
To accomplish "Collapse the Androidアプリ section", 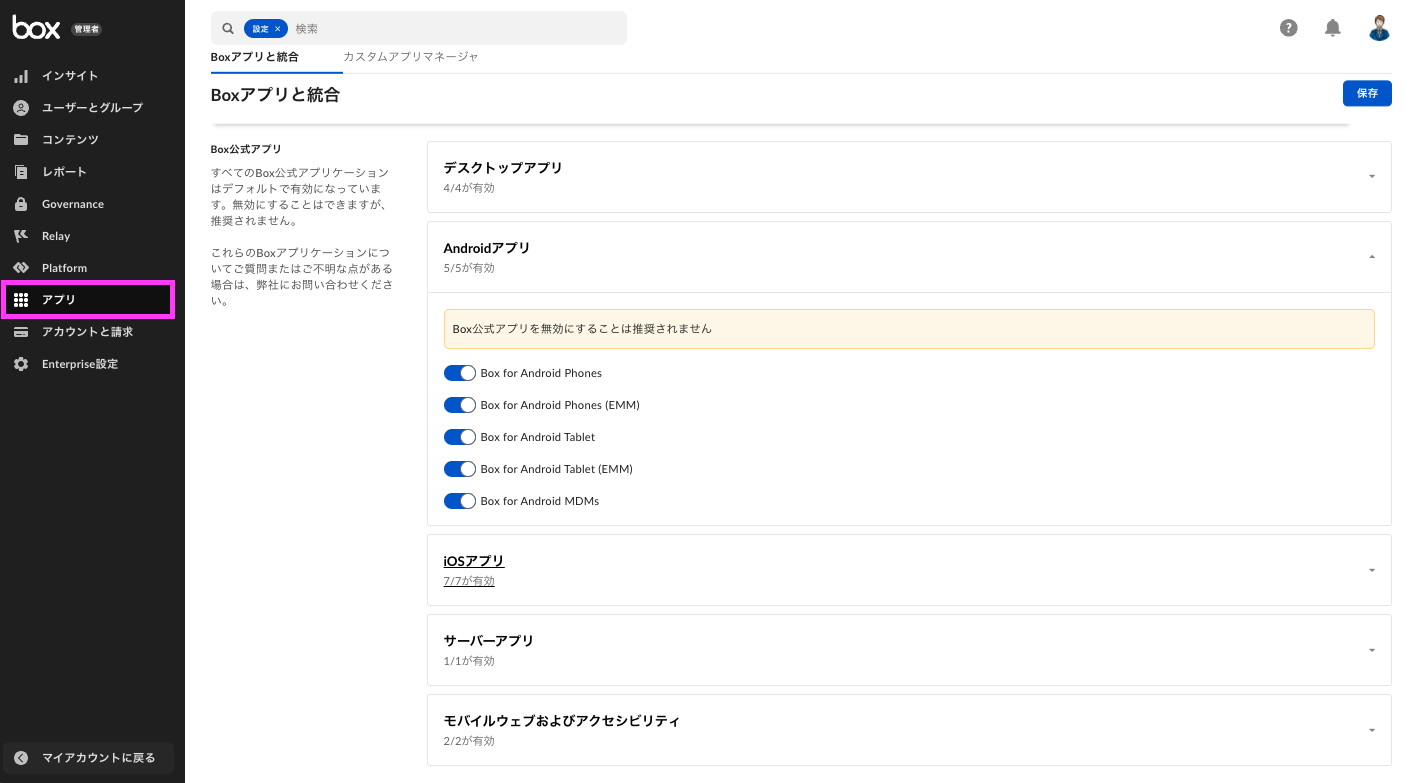I will [1371, 257].
